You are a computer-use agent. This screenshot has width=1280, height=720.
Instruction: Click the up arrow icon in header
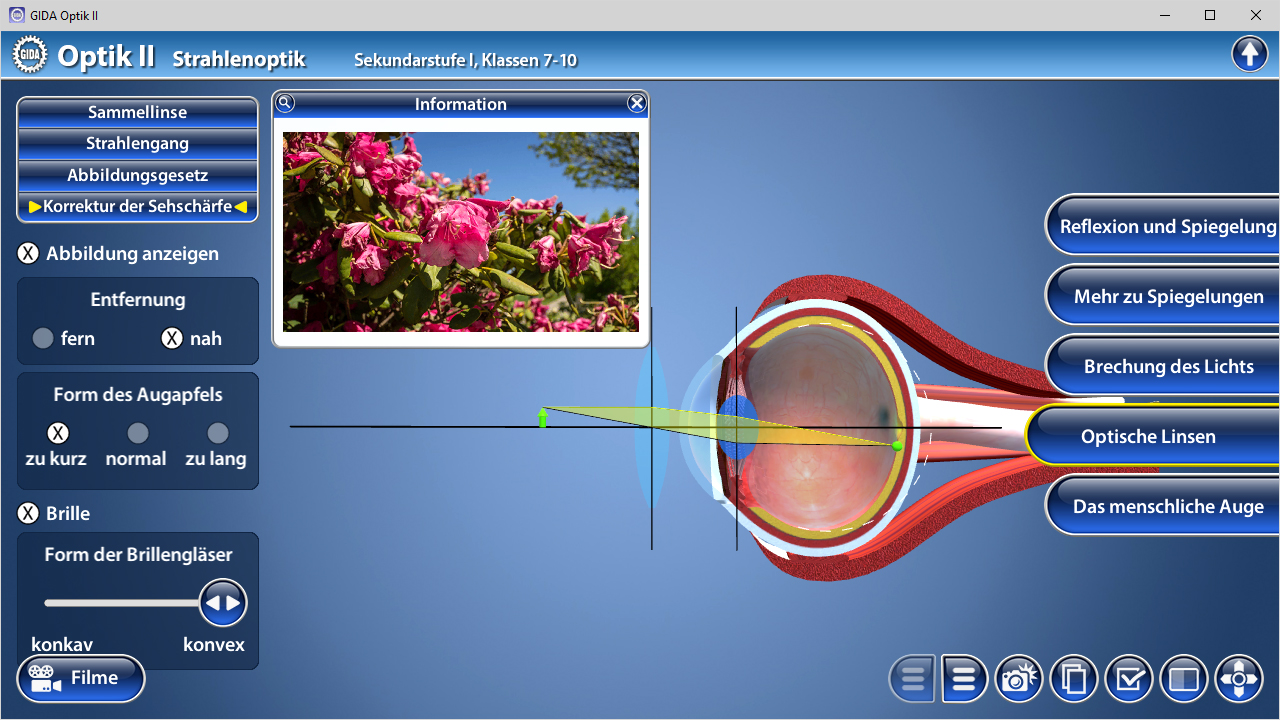click(x=1250, y=54)
